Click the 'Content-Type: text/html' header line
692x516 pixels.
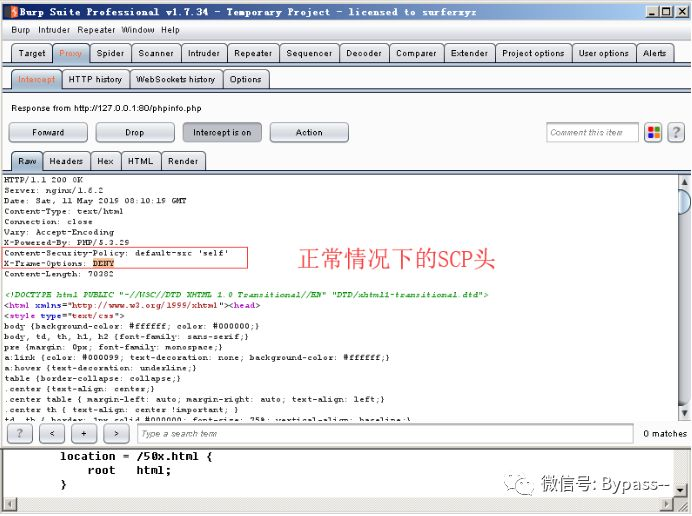[64, 211]
